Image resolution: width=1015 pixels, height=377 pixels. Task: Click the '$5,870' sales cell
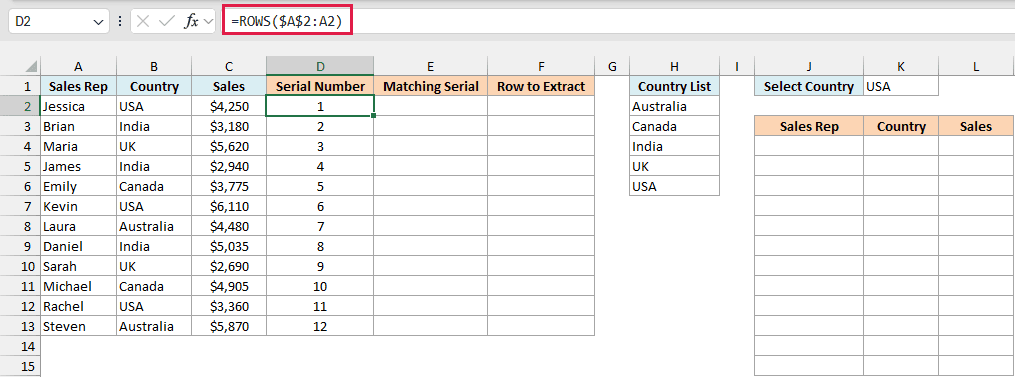(x=229, y=326)
